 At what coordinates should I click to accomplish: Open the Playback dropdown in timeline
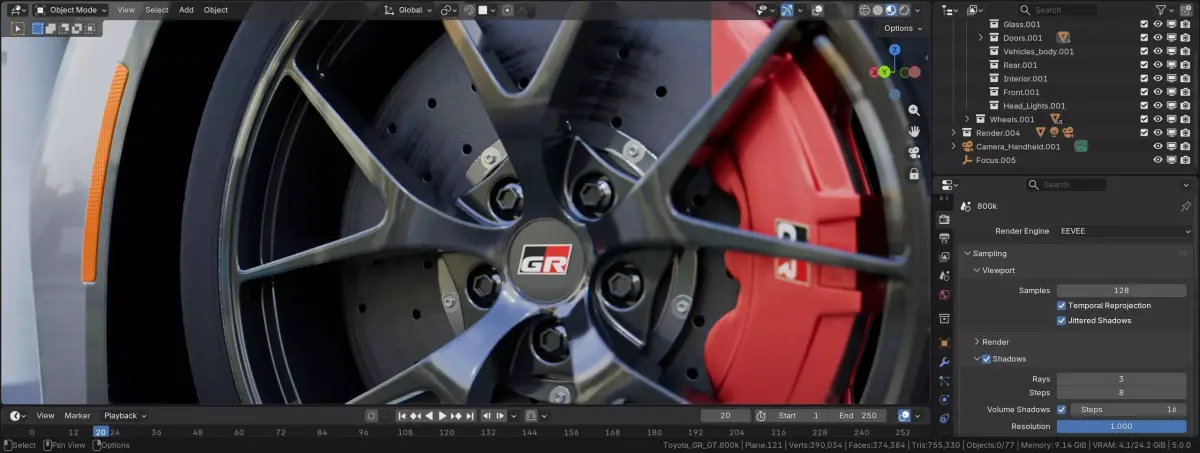[x=125, y=416]
